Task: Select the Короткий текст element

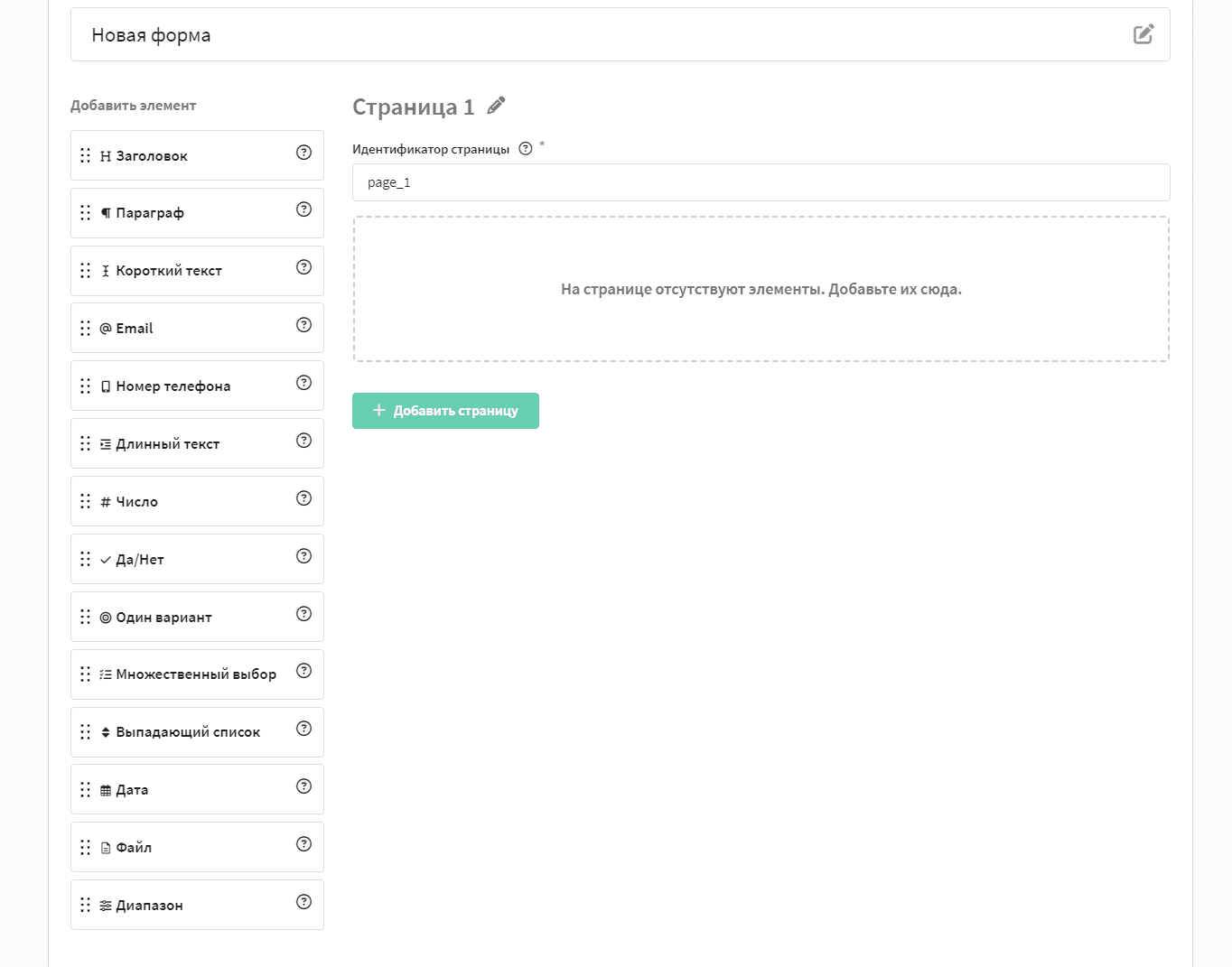Action: [197, 271]
